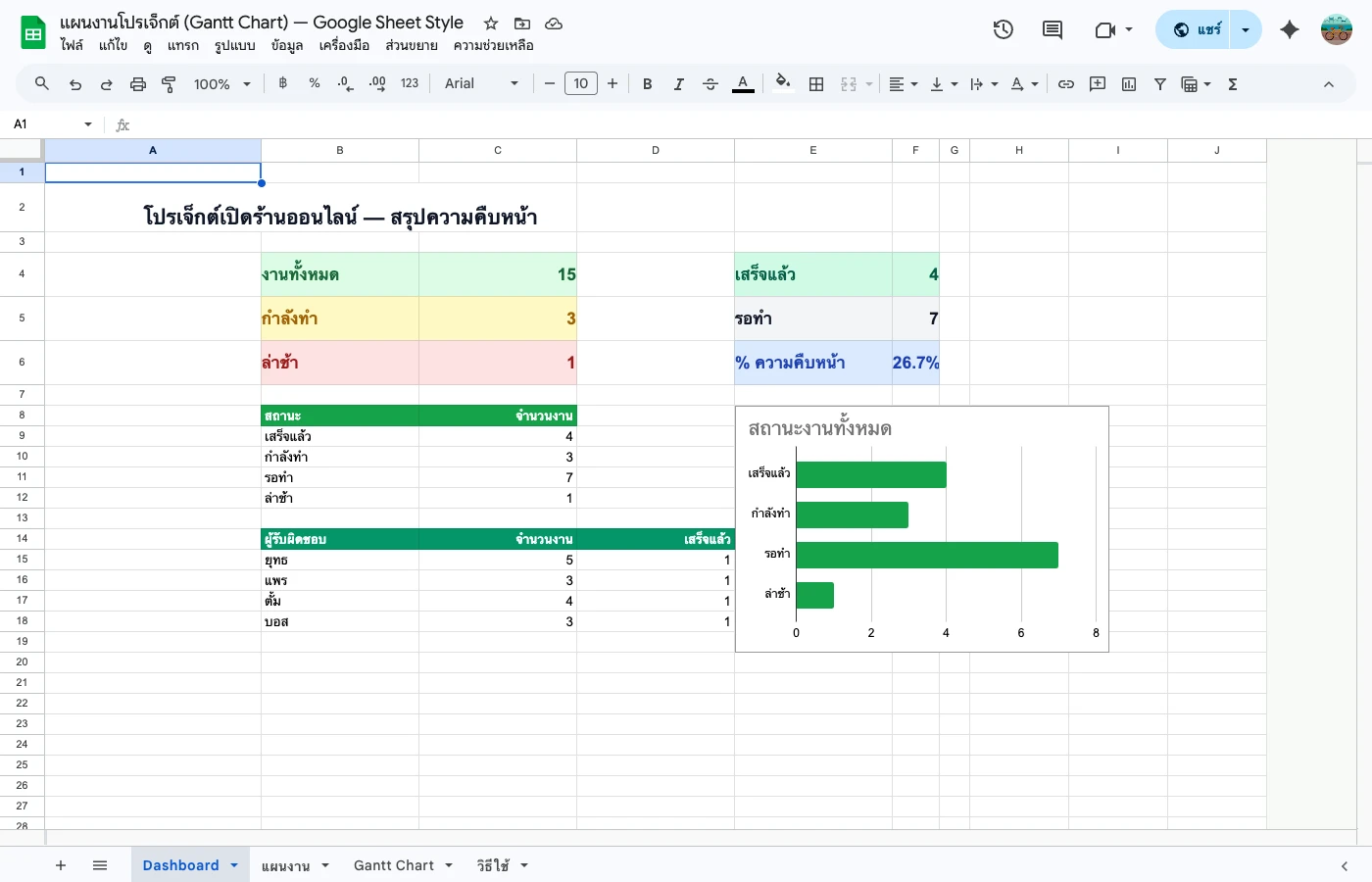Open the zoom level dropdown
This screenshot has height=882, width=1372.
pos(218,83)
